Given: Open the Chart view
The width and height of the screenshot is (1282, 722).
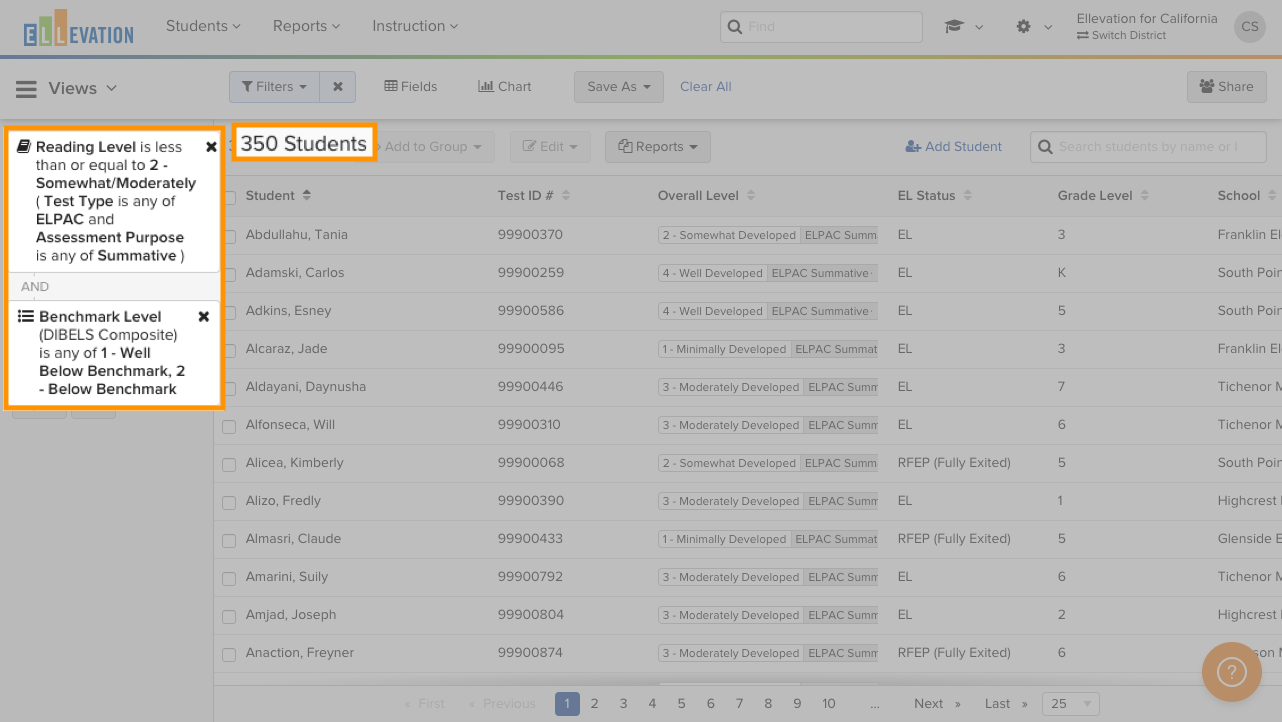Looking at the screenshot, I should pos(505,87).
